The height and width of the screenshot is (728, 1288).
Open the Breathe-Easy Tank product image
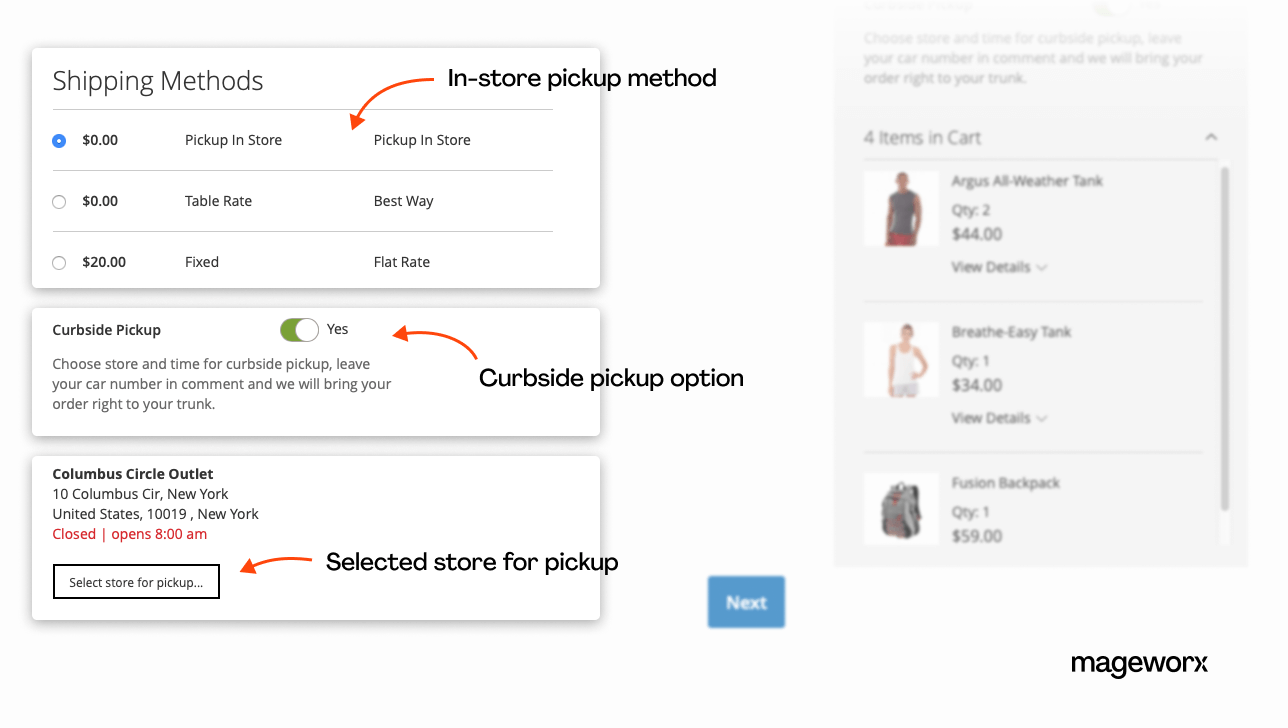coord(901,360)
